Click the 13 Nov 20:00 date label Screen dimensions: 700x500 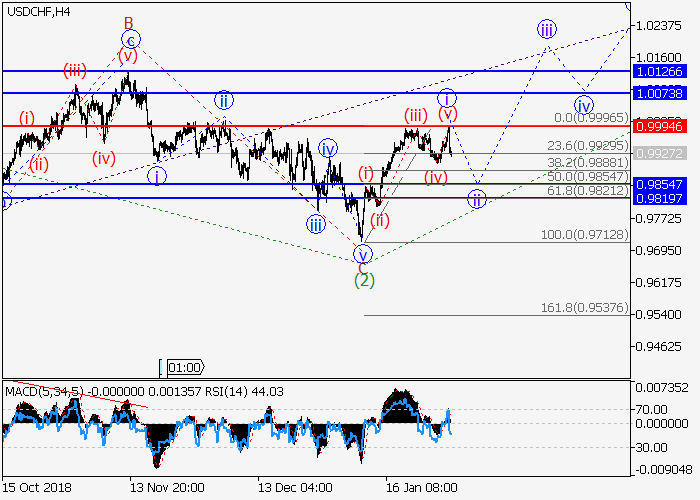tap(166, 487)
